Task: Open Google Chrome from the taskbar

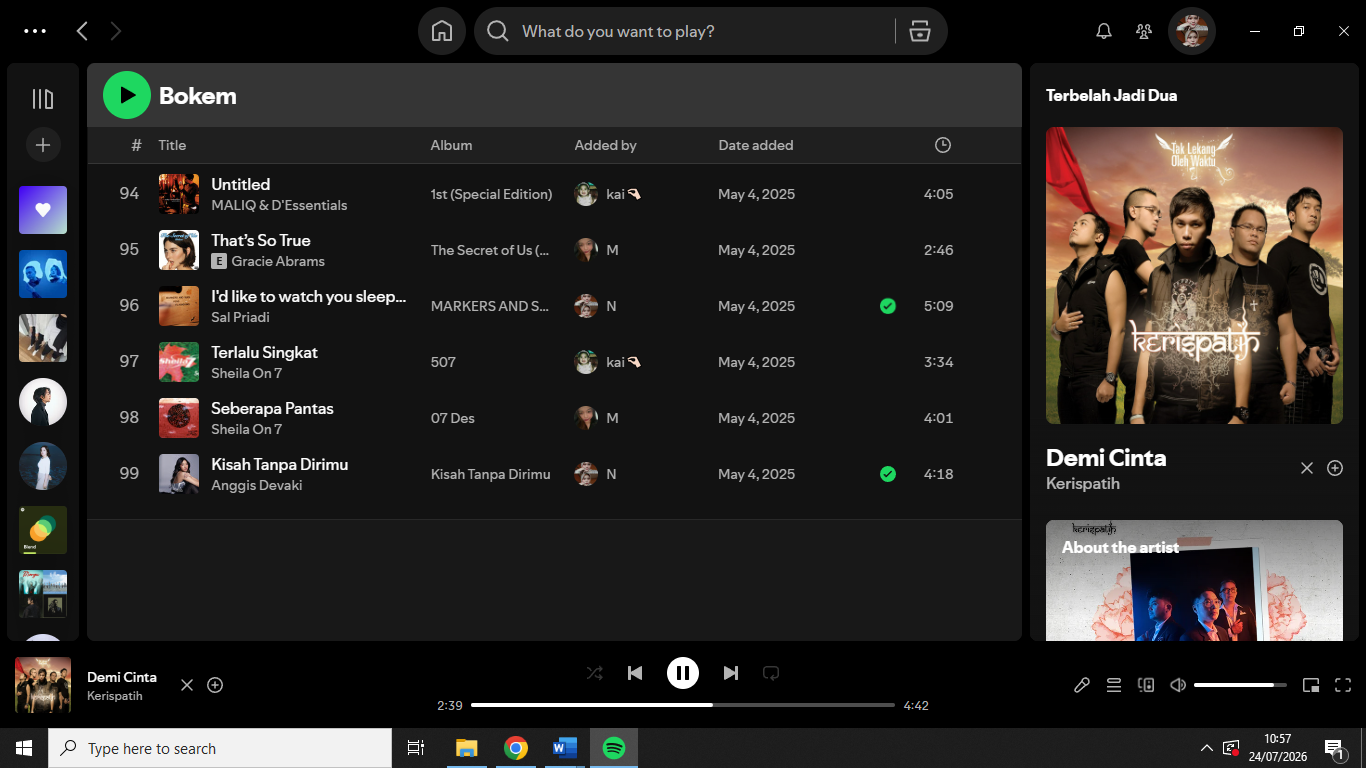Action: tap(516, 748)
